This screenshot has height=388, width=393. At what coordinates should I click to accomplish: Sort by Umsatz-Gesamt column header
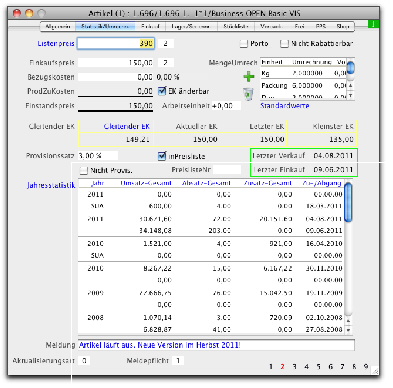146,183
